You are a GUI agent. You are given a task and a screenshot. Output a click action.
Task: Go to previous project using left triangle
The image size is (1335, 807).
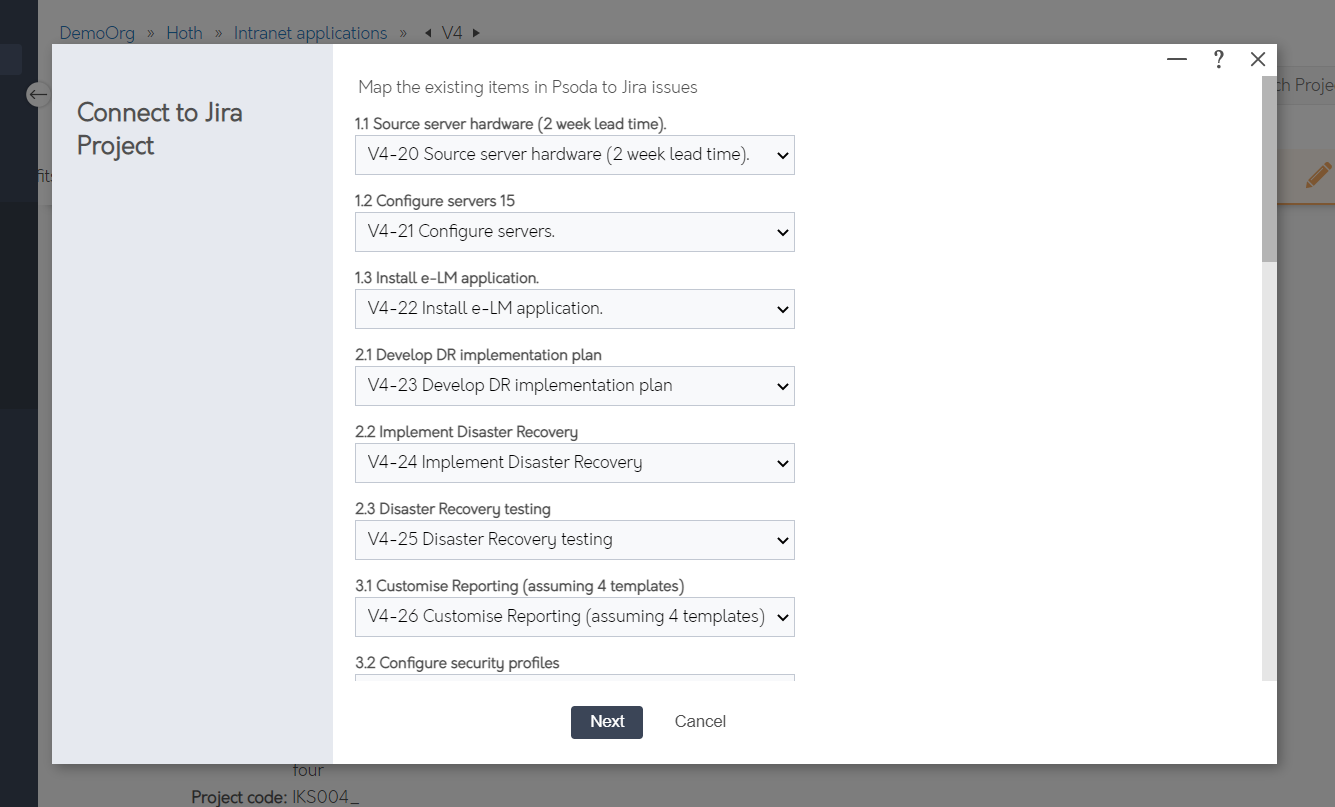coord(428,33)
